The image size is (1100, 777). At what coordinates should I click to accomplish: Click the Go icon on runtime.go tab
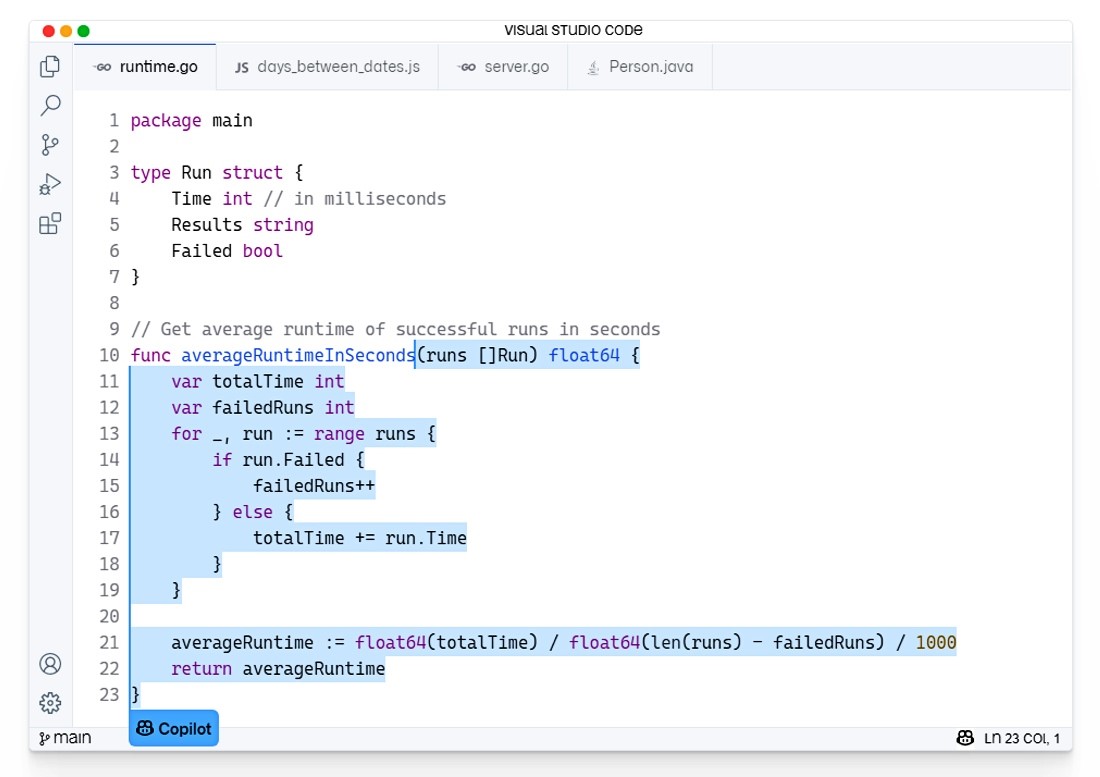102,67
